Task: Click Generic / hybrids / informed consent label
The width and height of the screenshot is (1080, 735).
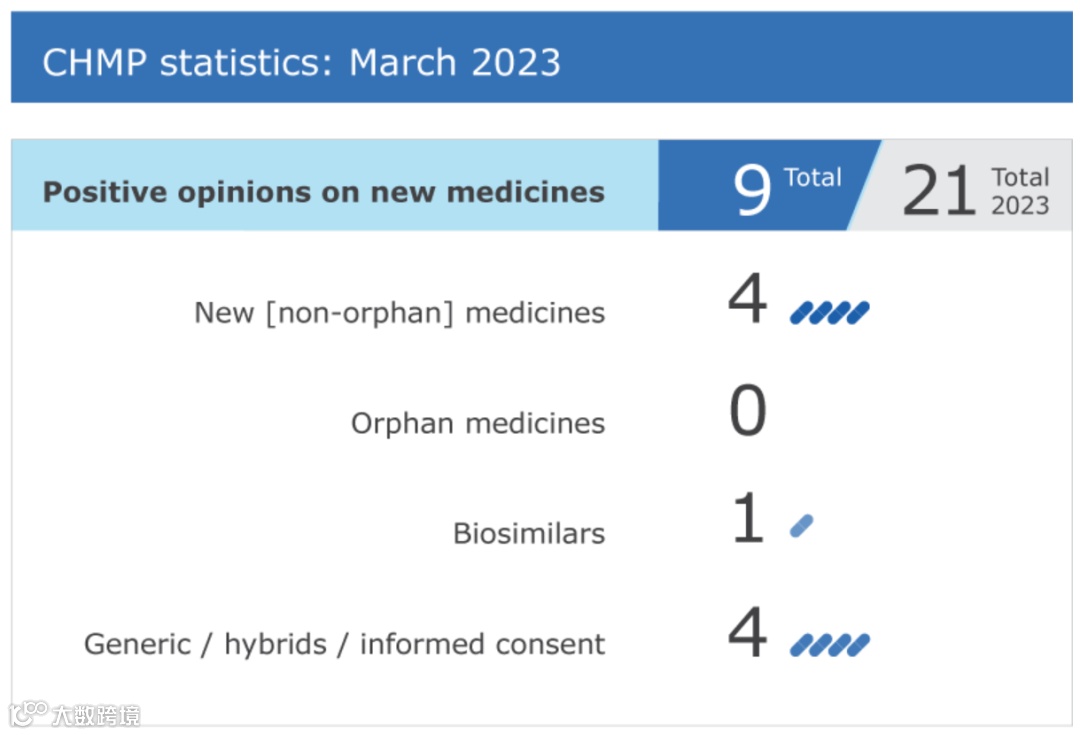Action: 344,645
